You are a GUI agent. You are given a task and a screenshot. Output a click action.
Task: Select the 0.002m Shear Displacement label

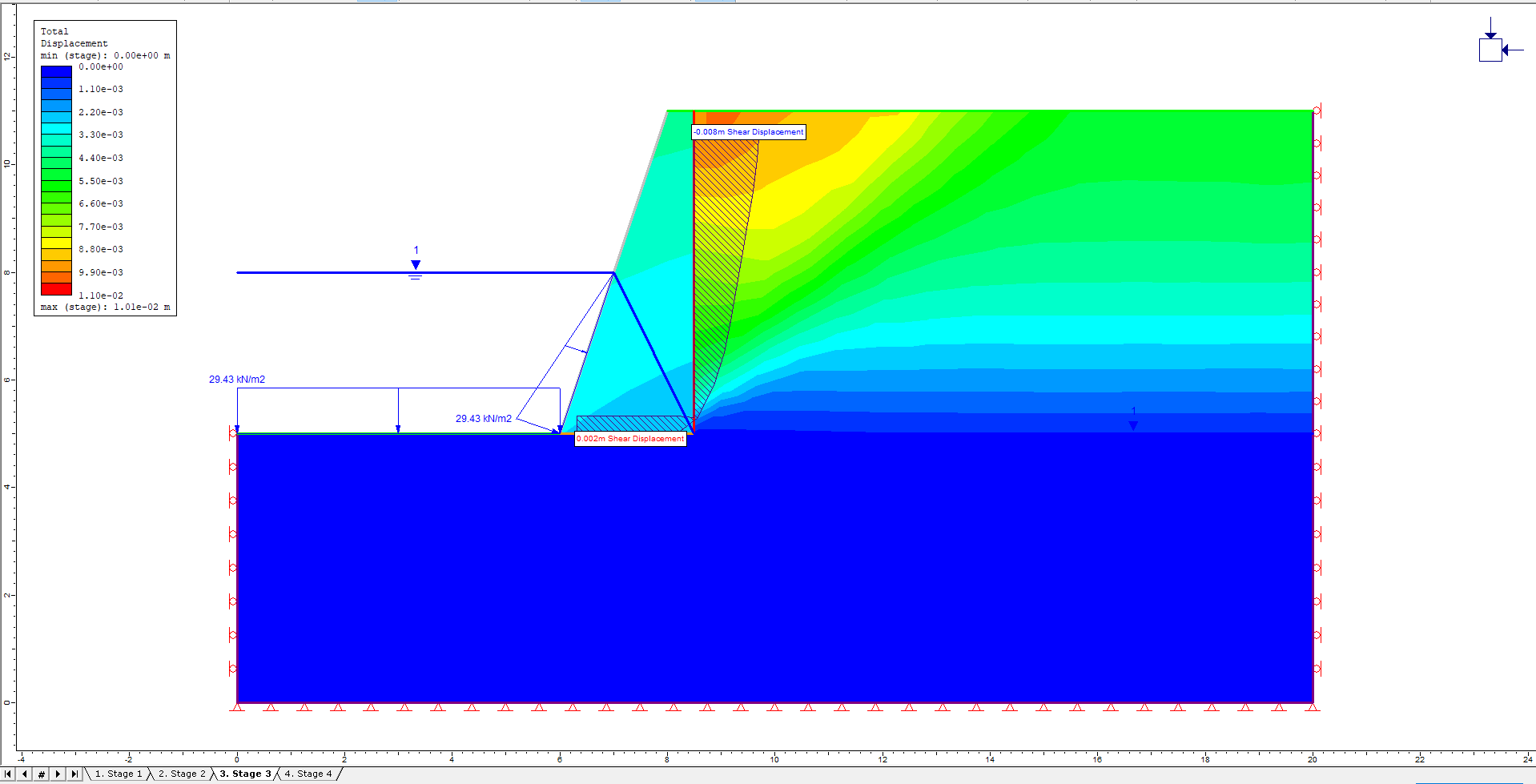coord(630,439)
